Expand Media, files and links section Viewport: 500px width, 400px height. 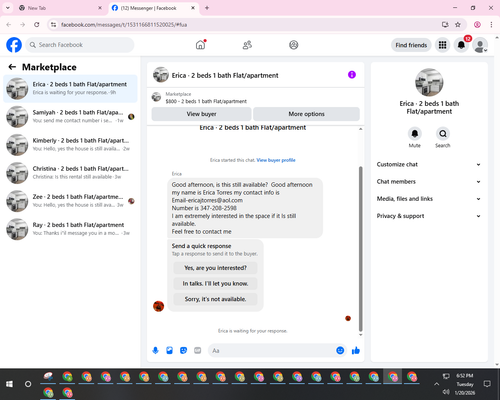click(x=429, y=199)
